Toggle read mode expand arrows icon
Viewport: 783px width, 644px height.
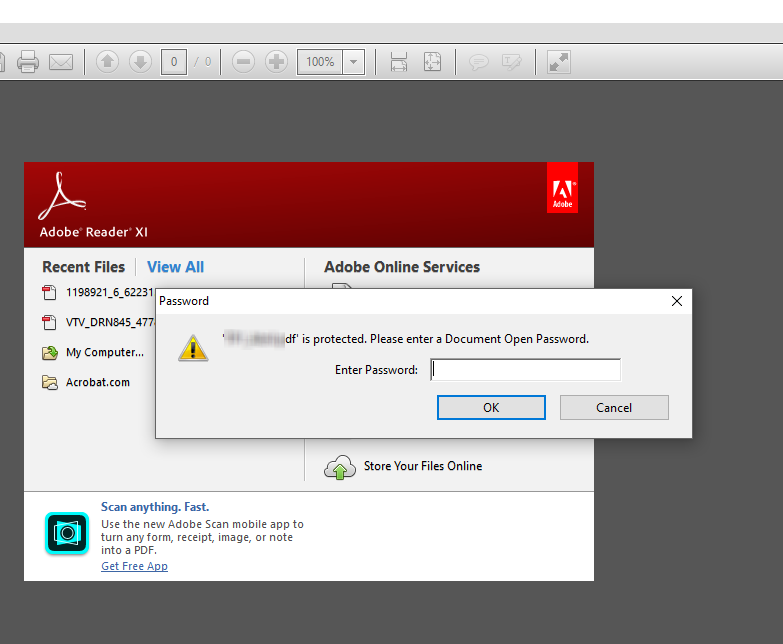[x=558, y=62]
